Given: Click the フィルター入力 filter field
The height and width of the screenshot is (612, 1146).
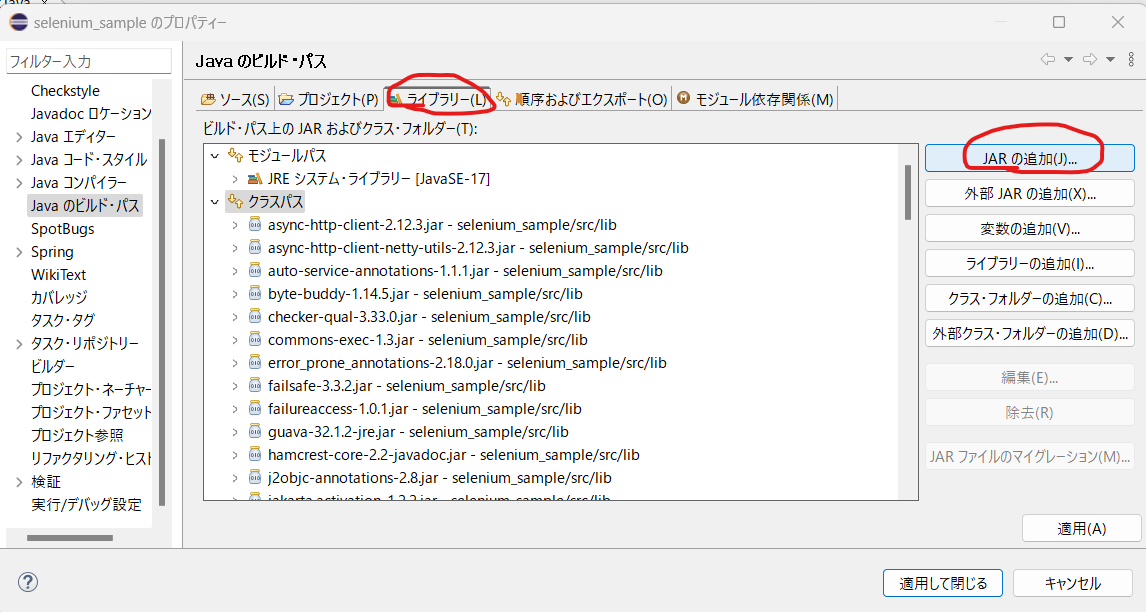Looking at the screenshot, I should pos(88,61).
